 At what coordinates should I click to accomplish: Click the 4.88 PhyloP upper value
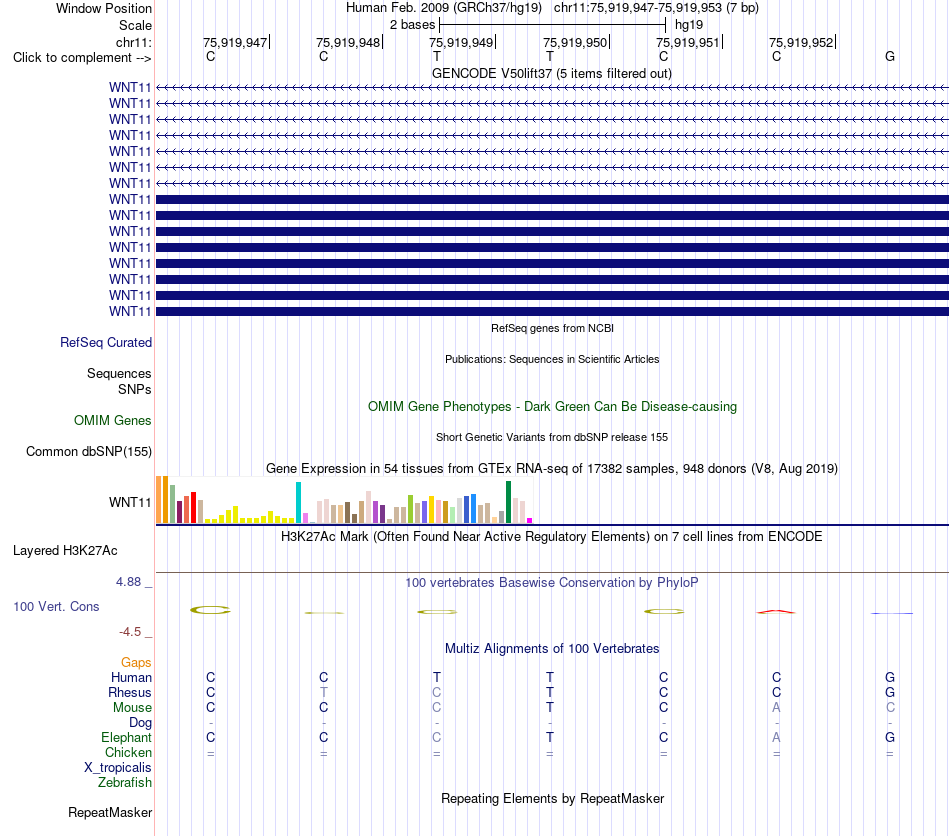pos(128,582)
